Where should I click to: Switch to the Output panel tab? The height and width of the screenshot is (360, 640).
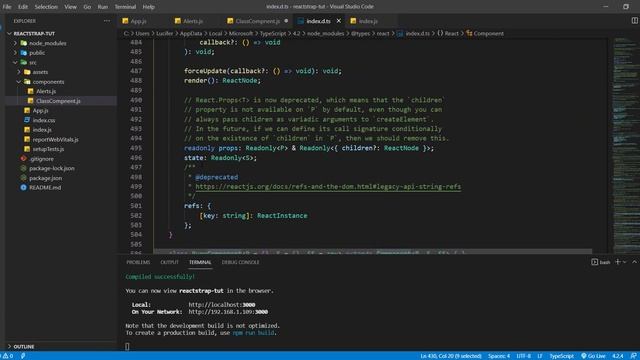169,262
